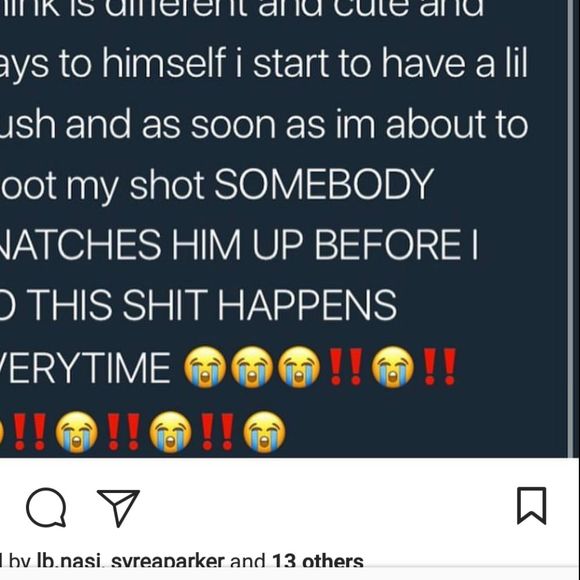Share post using the paper plane icon

pyautogui.click(x=118, y=508)
